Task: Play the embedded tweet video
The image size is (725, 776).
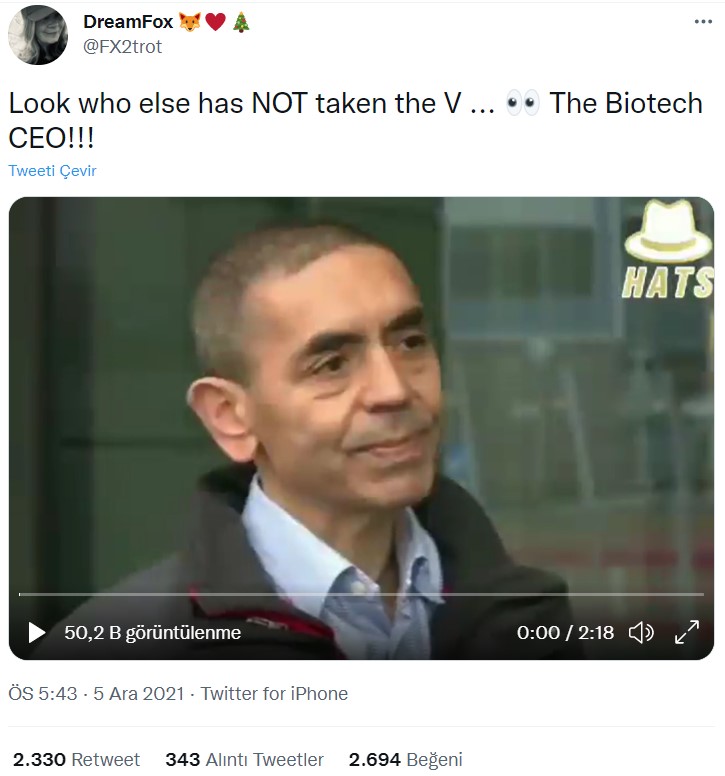Action: pyautogui.click(x=36, y=632)
